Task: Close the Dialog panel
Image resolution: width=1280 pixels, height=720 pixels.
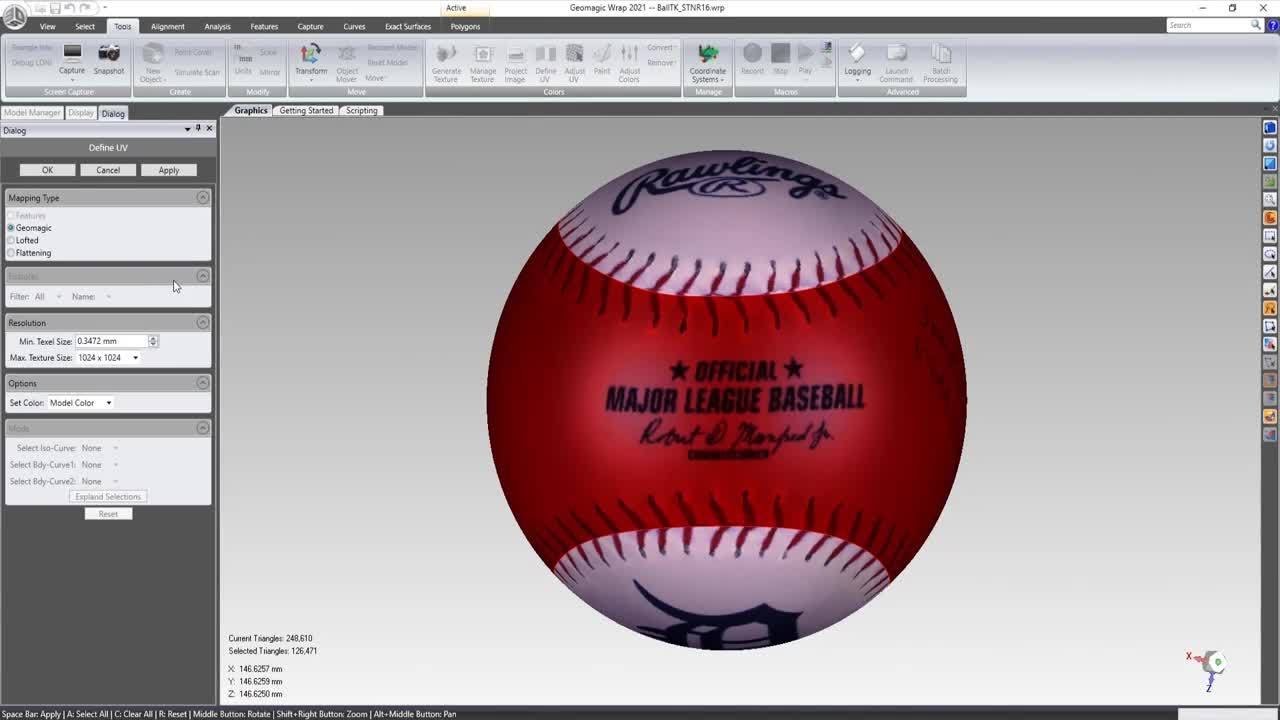Action: (x=209, y=129)
